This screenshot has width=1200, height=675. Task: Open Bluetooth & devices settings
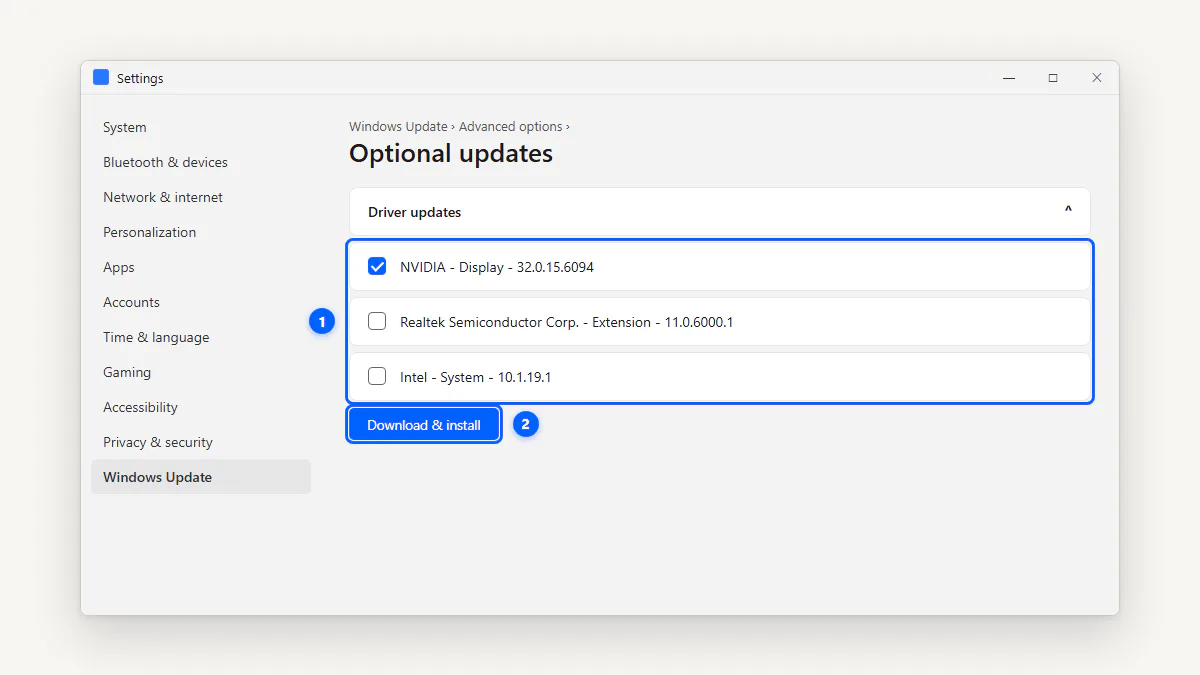click(x=201, y=162)
